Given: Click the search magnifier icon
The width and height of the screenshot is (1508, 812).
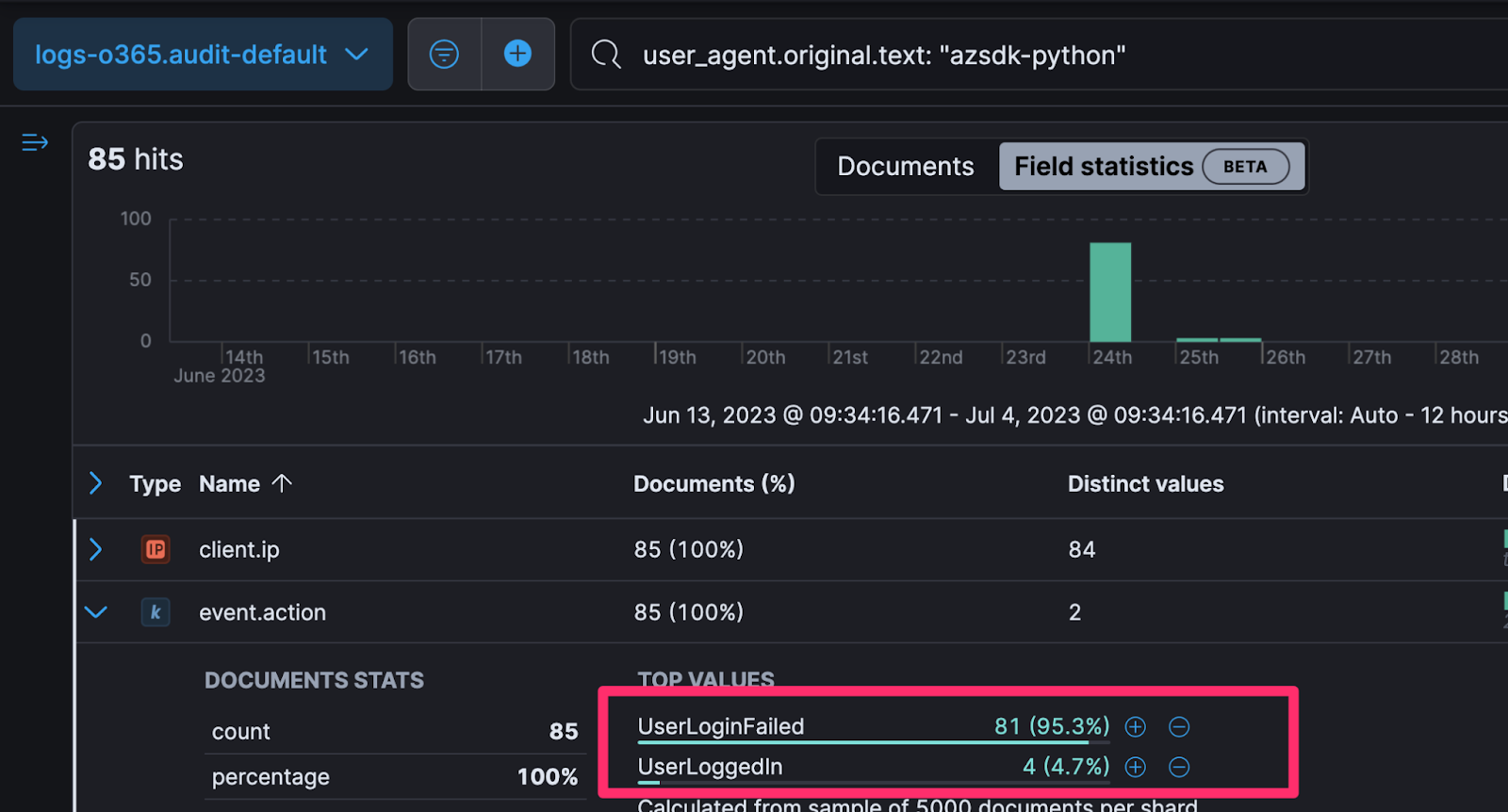Looking at the screenshot, I should pyautogui.click(x=606, y=55).
